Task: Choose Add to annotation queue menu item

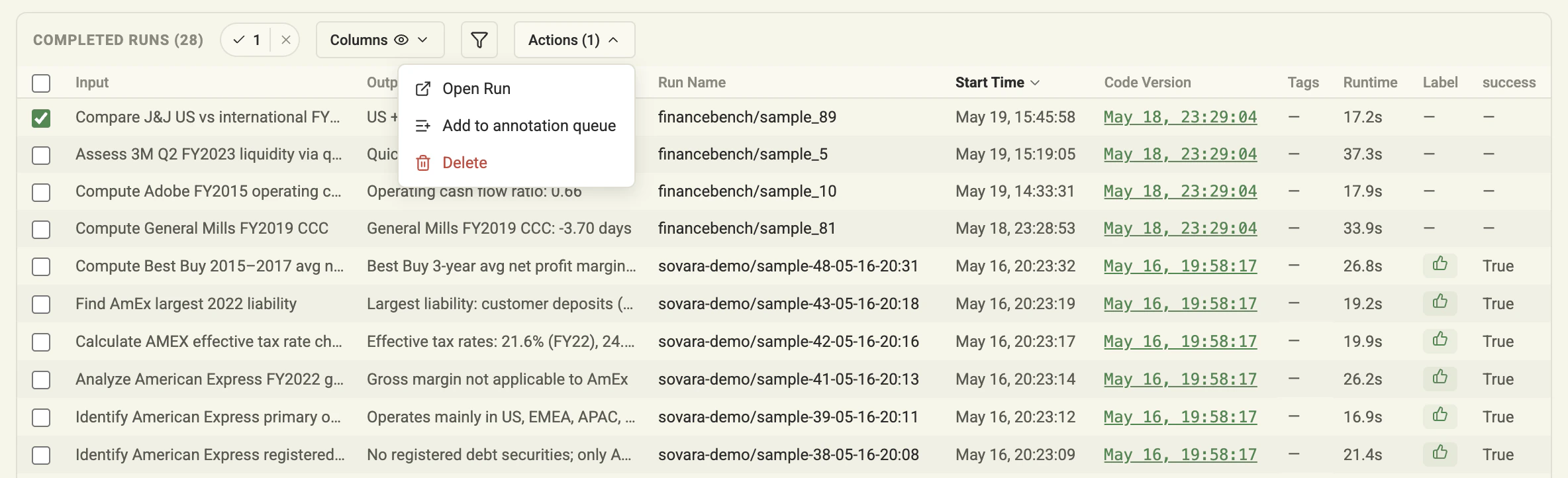Action: pyautogui.click(x=516, y=126)
